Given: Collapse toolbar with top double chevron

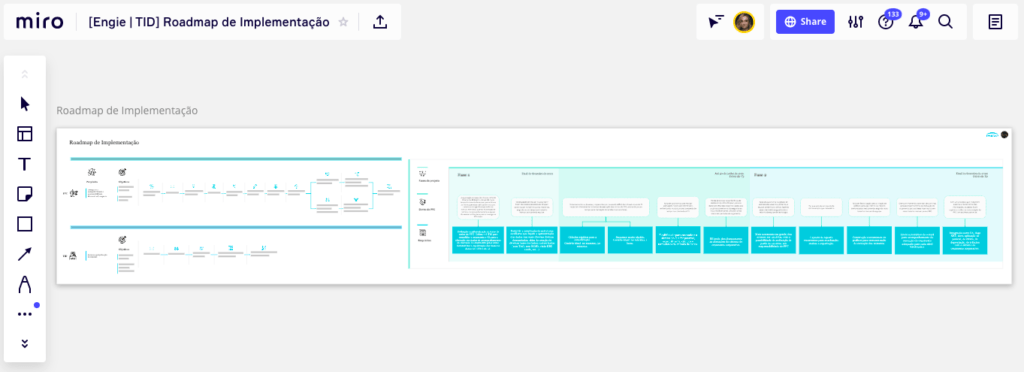Looking at the screenshot, I should tap(25, 74).
